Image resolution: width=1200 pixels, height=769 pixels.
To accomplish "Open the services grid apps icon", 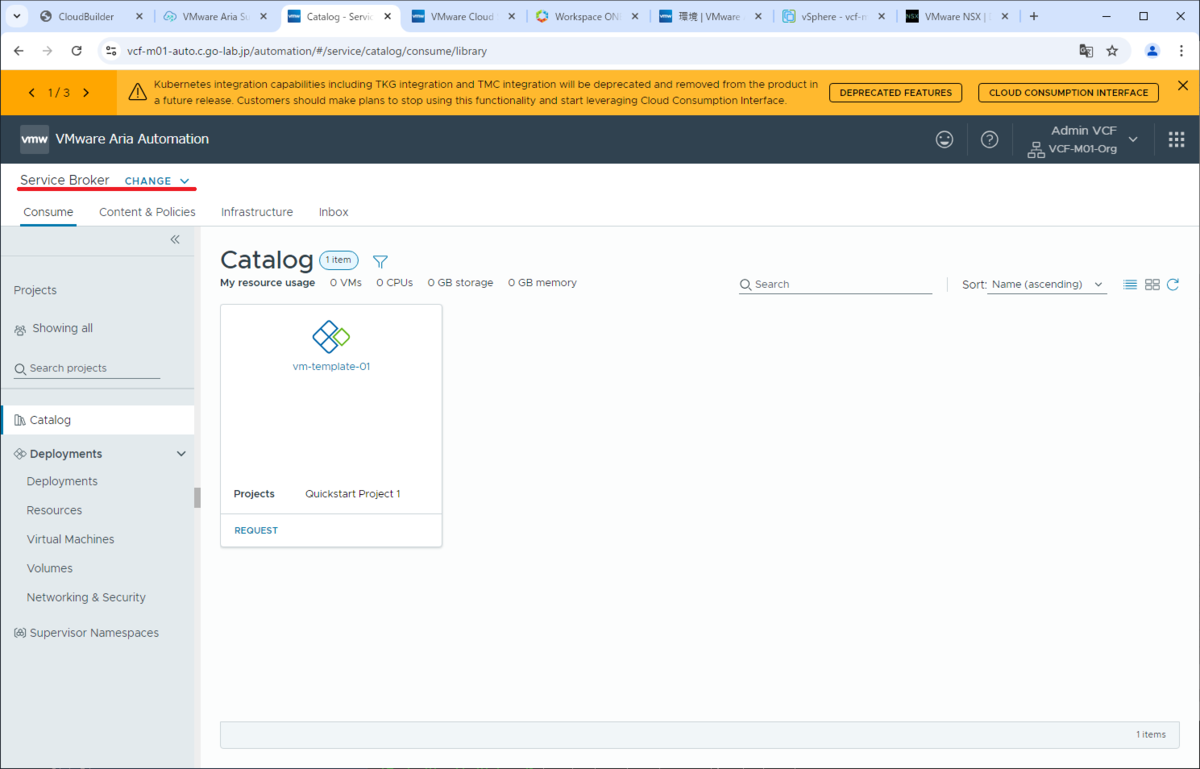I will pyautogui.click(x=1176, y=140).
